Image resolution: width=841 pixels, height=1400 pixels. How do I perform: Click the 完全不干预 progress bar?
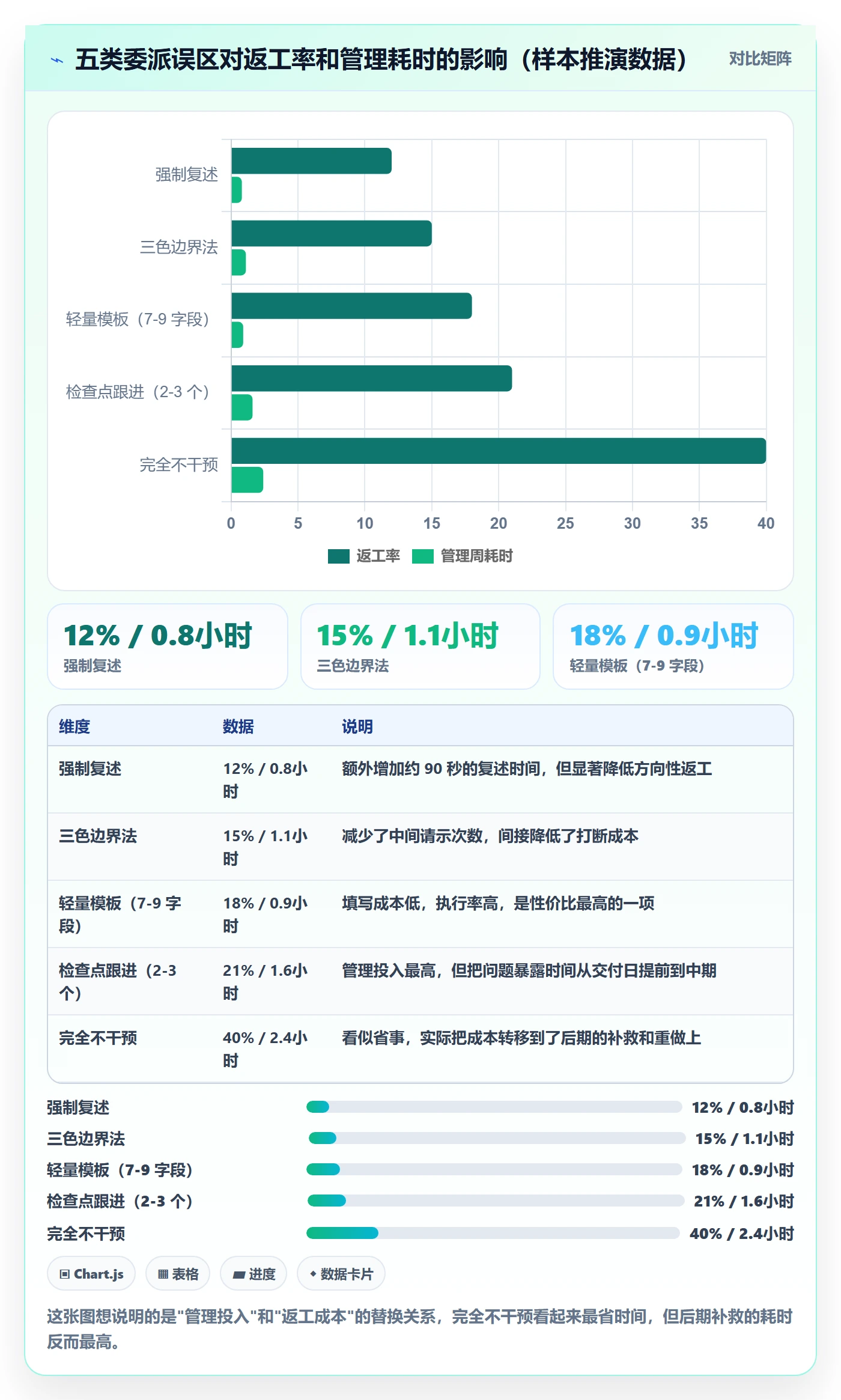coord(493,1233)
